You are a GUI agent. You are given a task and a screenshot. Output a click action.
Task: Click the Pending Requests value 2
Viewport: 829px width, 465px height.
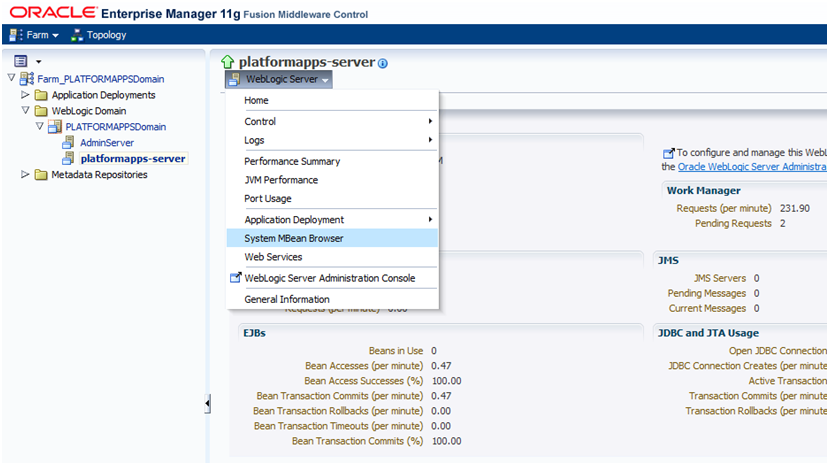tap(782, 224)
